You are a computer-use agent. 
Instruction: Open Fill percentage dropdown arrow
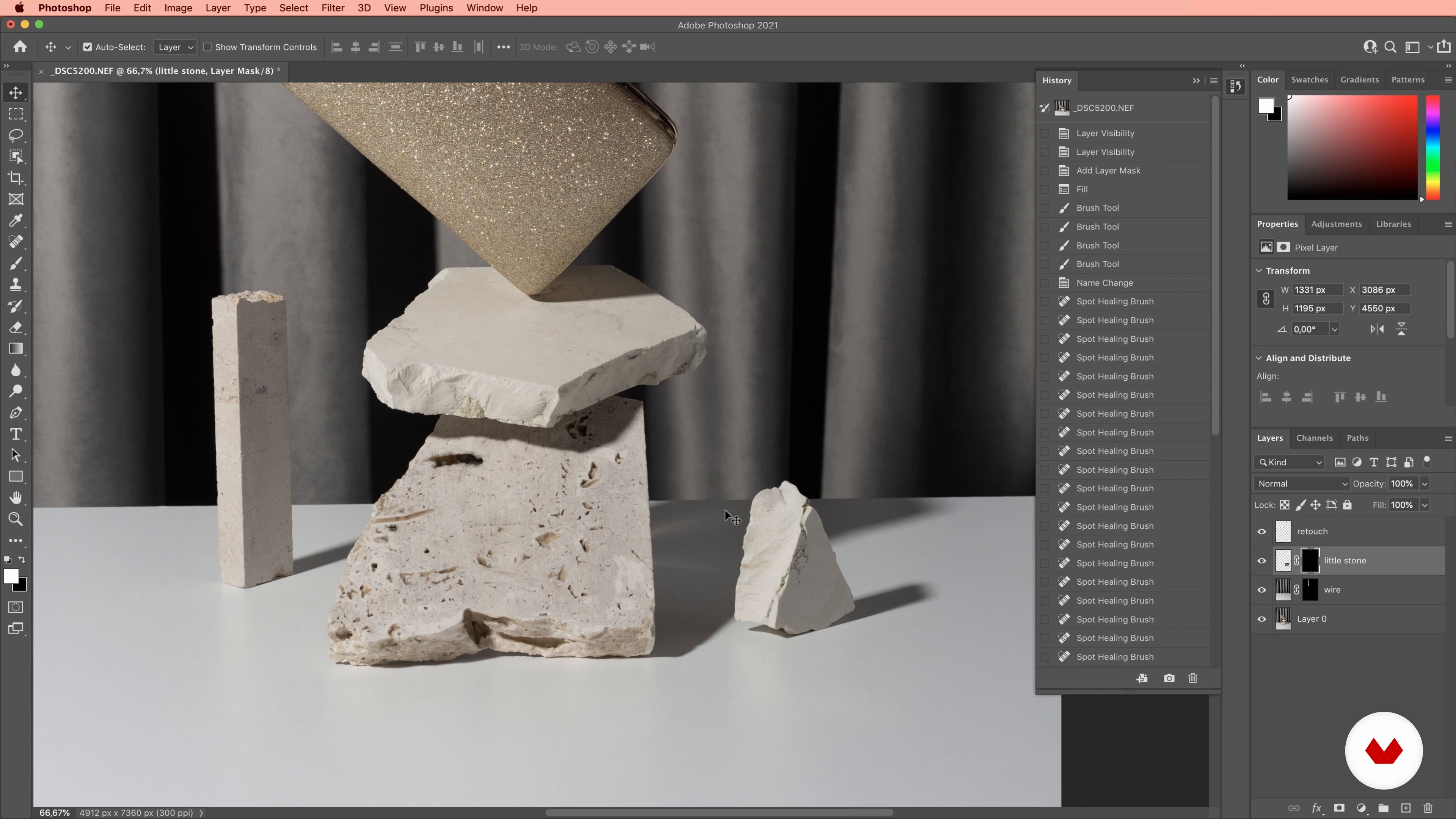point(1425,505)
